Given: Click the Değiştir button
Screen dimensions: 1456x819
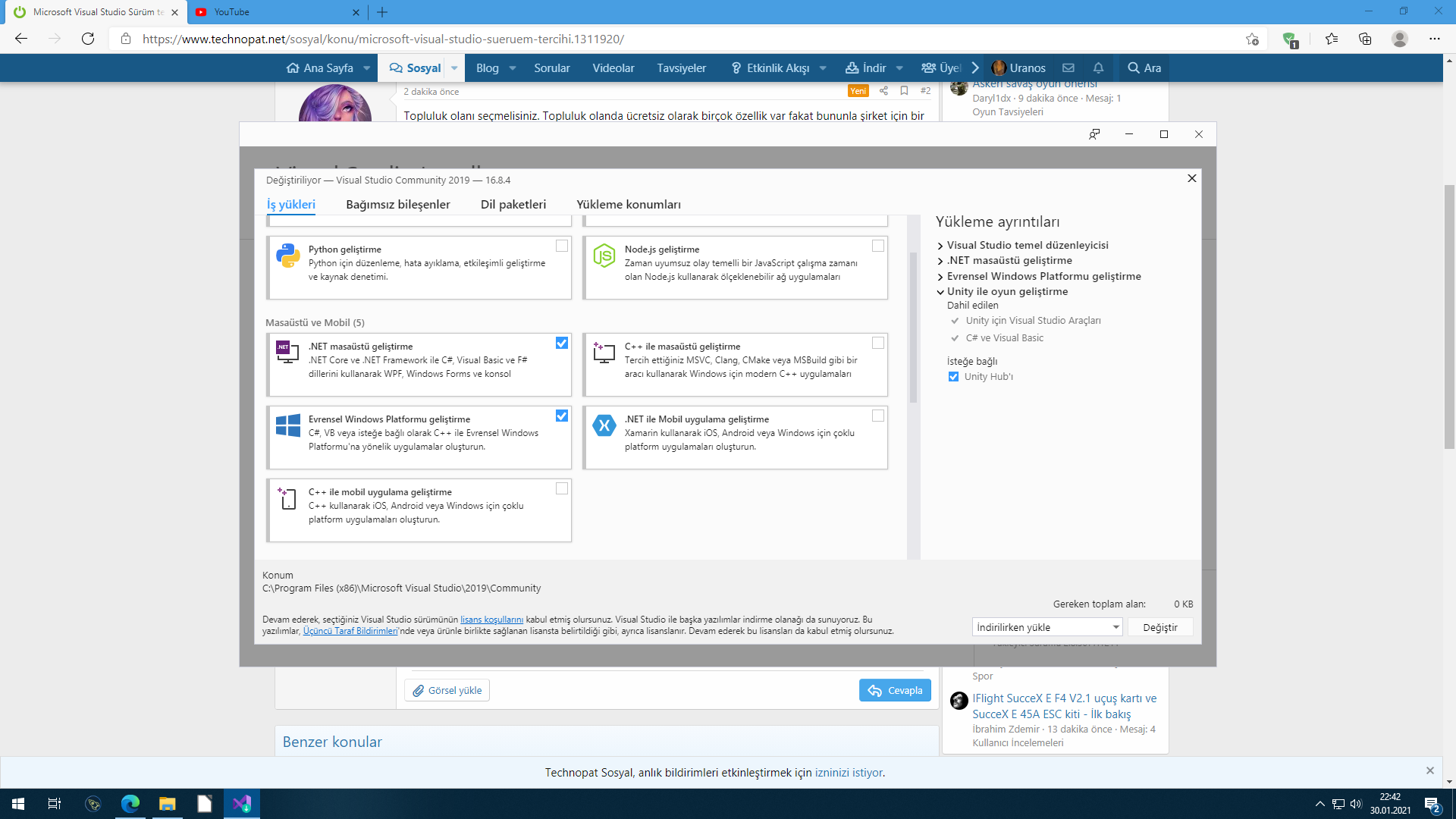Looking at the screenshot, I should click(1159, 627).
